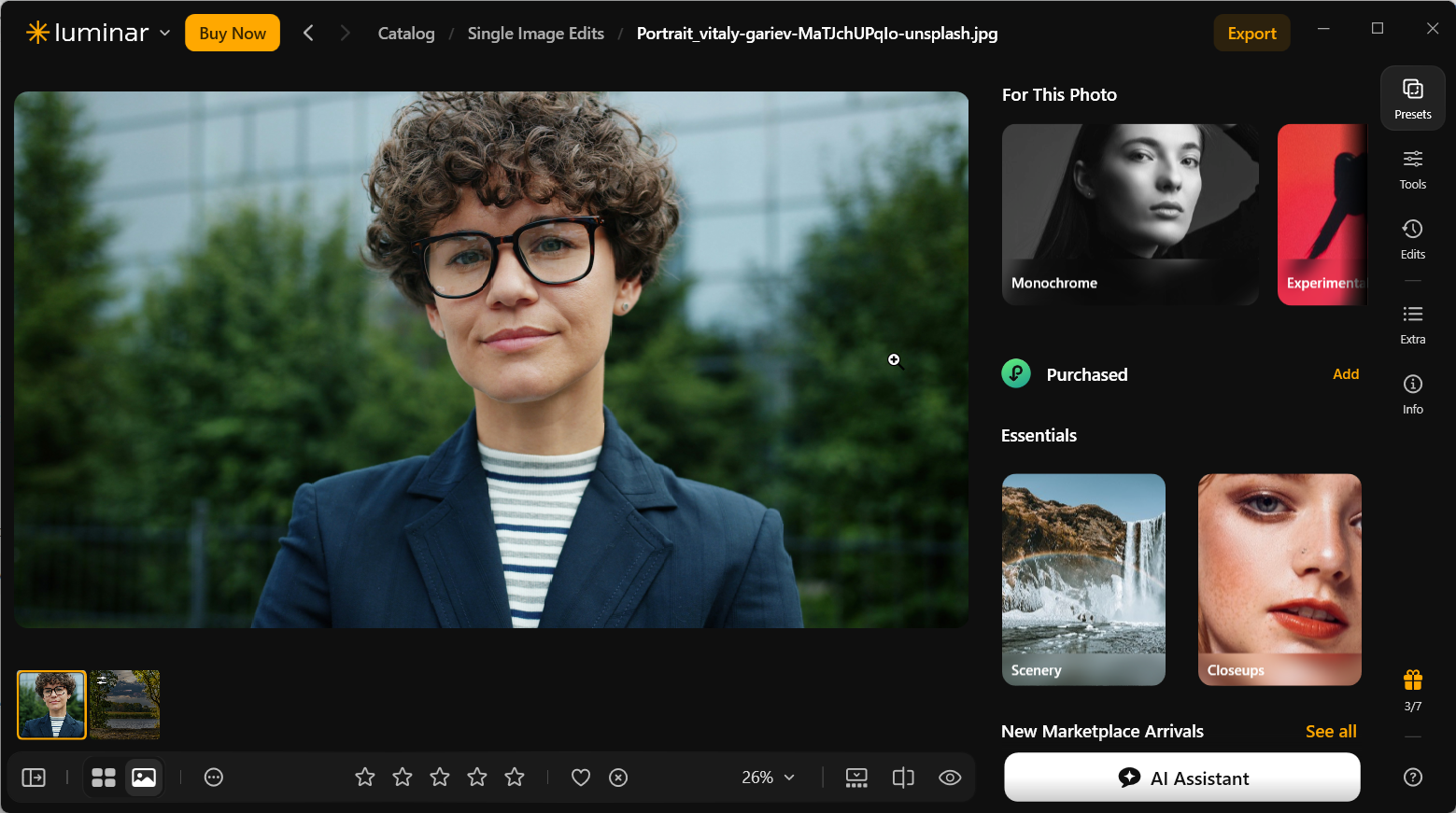Click New Marketplace Arrivals heading
The height and width of the screenshot is (813, 1456).
pyautogui.click(x=1102, y=731)
